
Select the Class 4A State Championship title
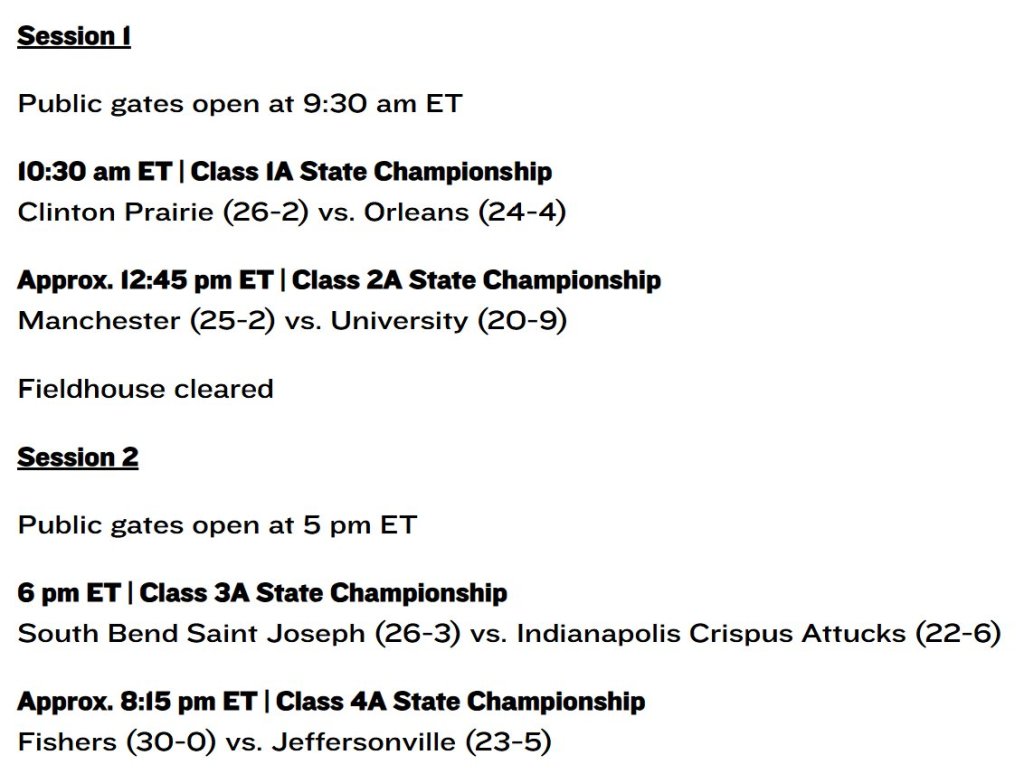(460, 702)
